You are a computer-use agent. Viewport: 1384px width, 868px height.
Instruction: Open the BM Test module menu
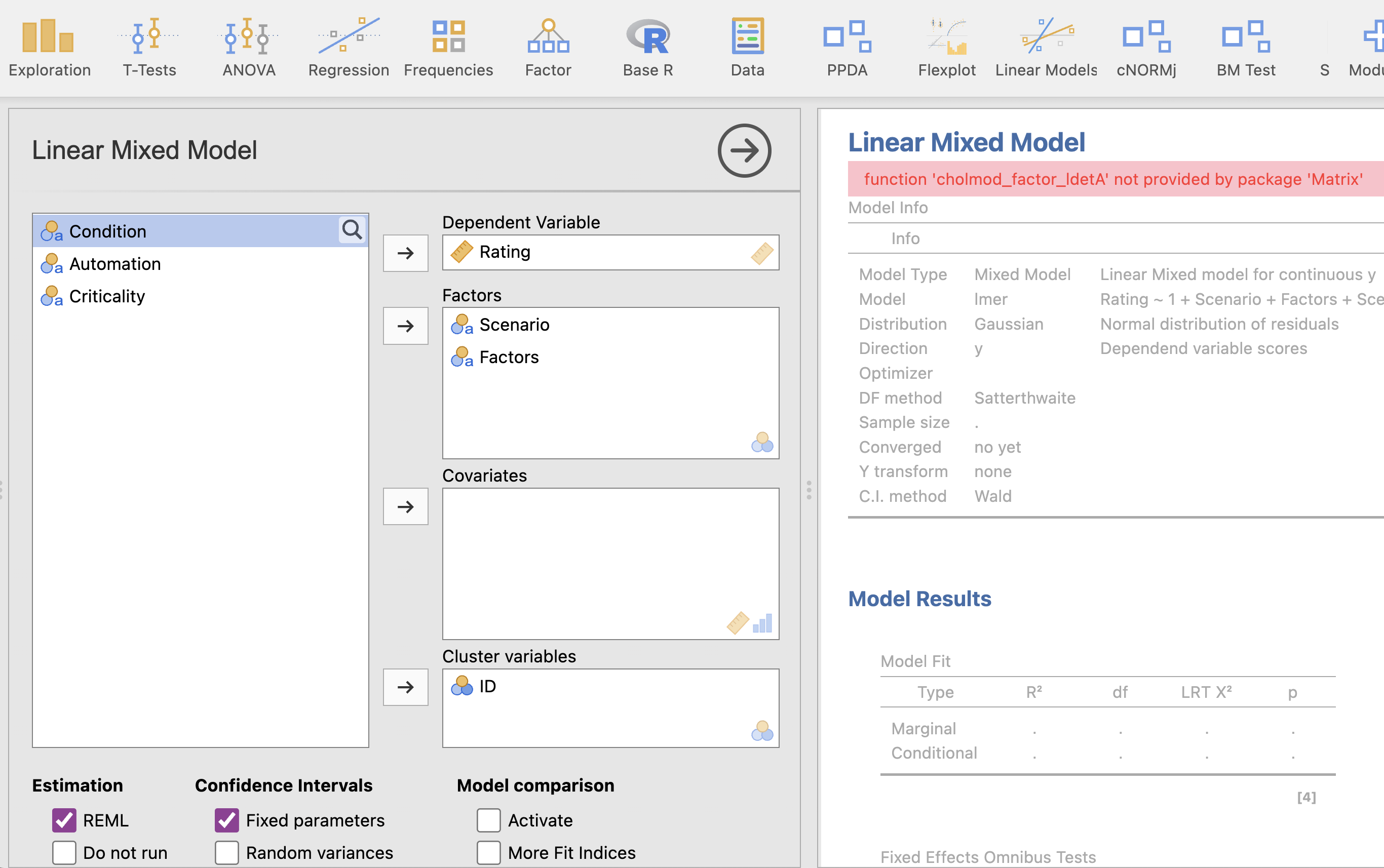pos(1246,48)
